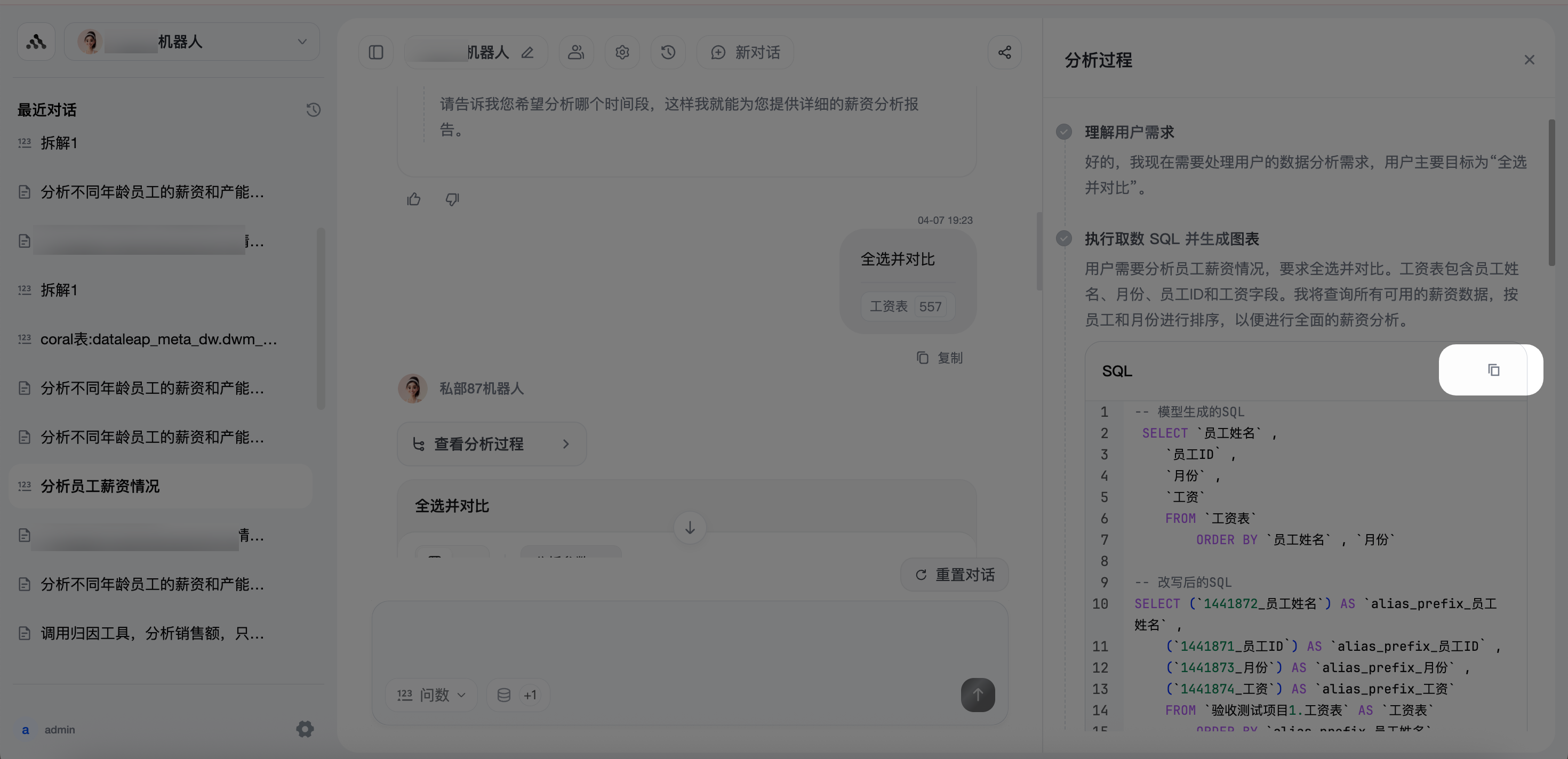1568x759 pixels.
Task: Click the app logo icon at top left
Action: (36, 42)
